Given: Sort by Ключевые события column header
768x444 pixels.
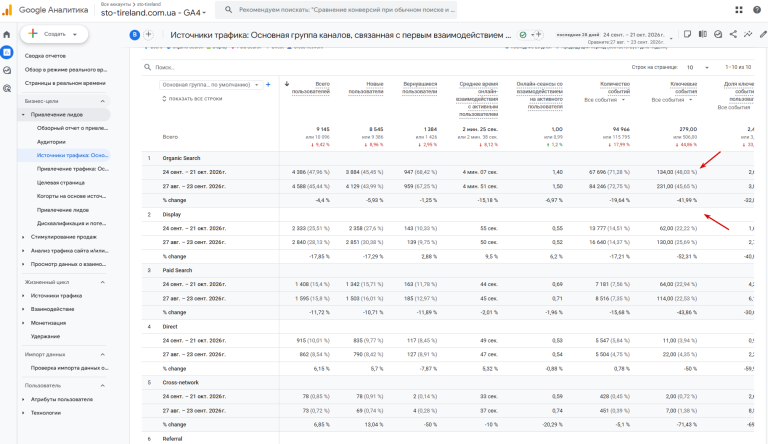Looking at the screenshot, I should pyautogui.click(x=683, y=88).
